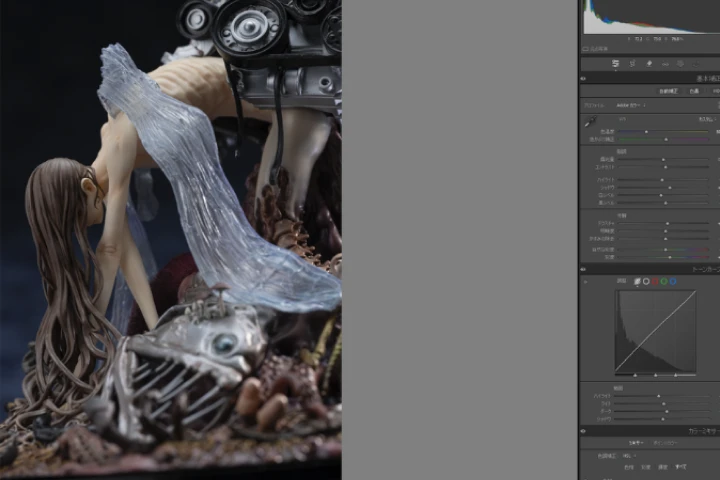Select the Crop overlay tool icon
This screenshot has height=480, width=720.
coord(632,64)
